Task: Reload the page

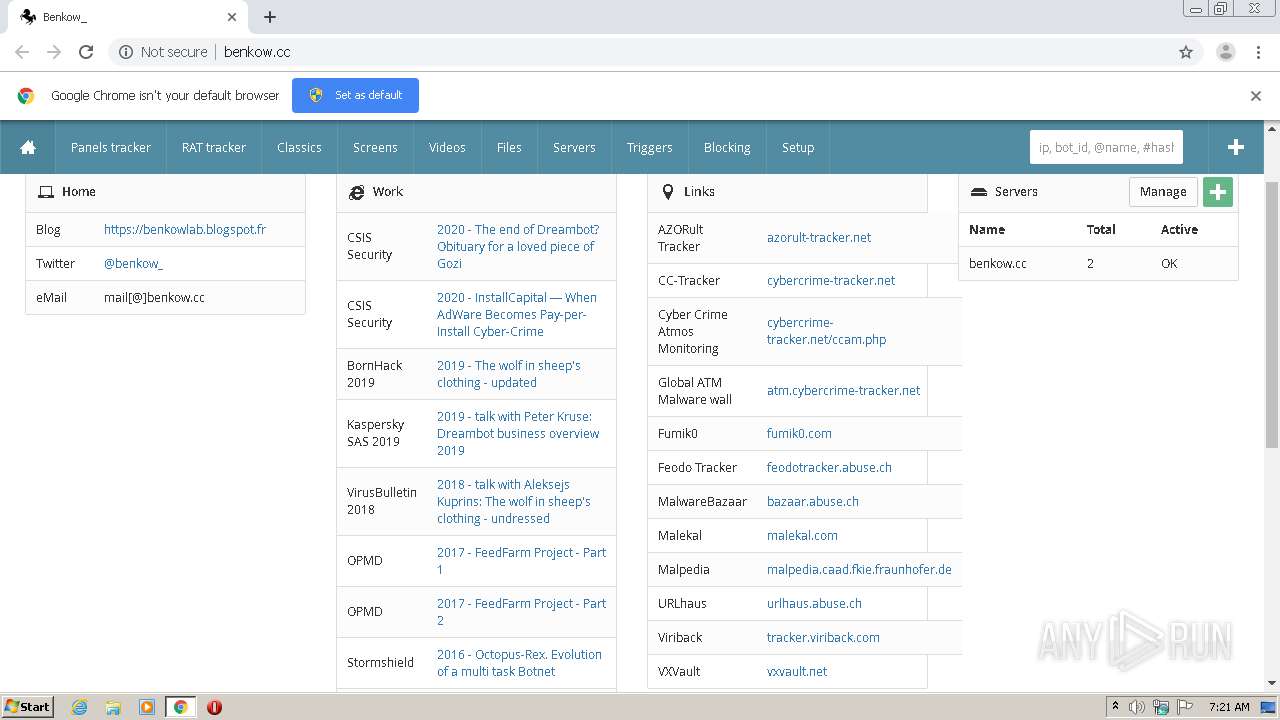Action: (x=86, y=52)
